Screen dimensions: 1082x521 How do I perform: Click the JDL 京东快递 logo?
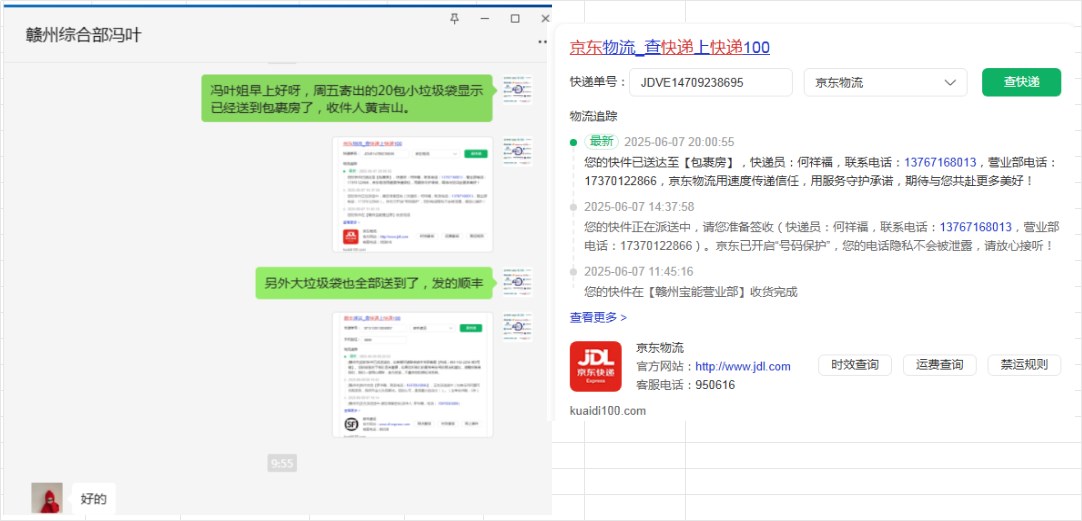(x=596, y=366)
